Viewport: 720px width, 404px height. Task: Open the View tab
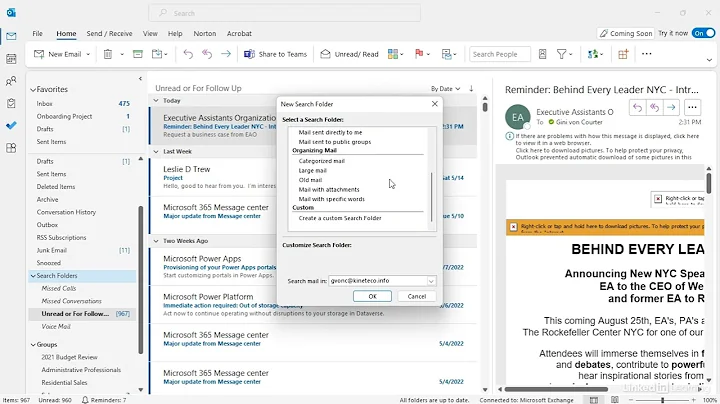[150, 34]
